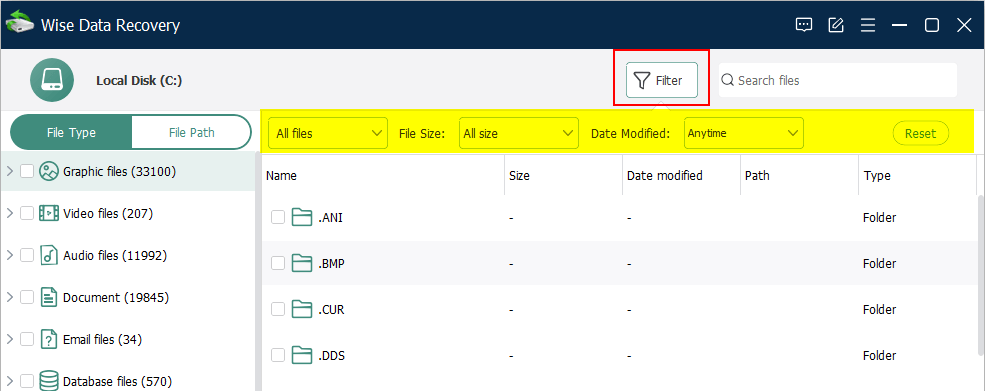
Task: Expand the Email files tree node
Action: pos(9,339)
